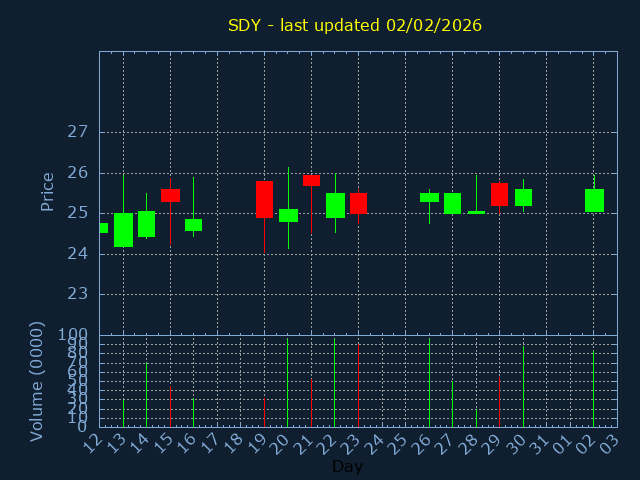Screen dimensions: 640x480
Task: Select the flat green candlestick for day 28
Action: click(x=476, y=212)
